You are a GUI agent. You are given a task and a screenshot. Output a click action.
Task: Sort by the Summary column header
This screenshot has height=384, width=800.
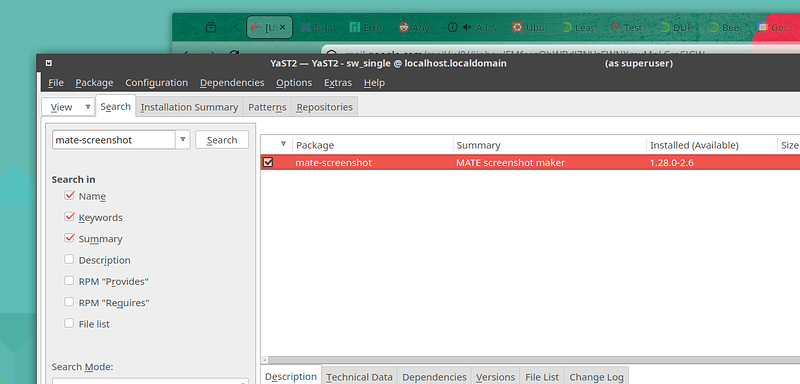549,145
